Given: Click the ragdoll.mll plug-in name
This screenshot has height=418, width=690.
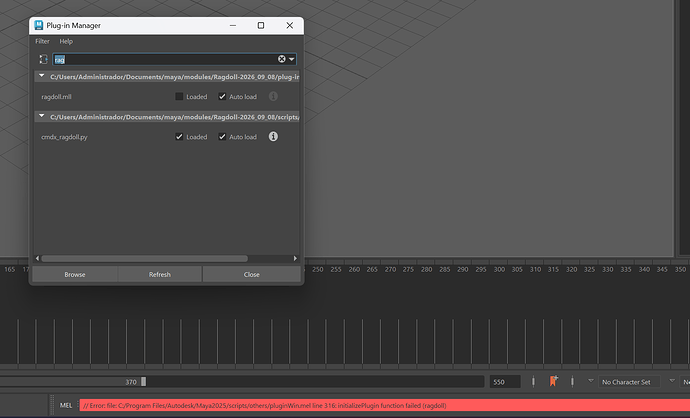Looking at the screenshot, I should tap(56, 97).
